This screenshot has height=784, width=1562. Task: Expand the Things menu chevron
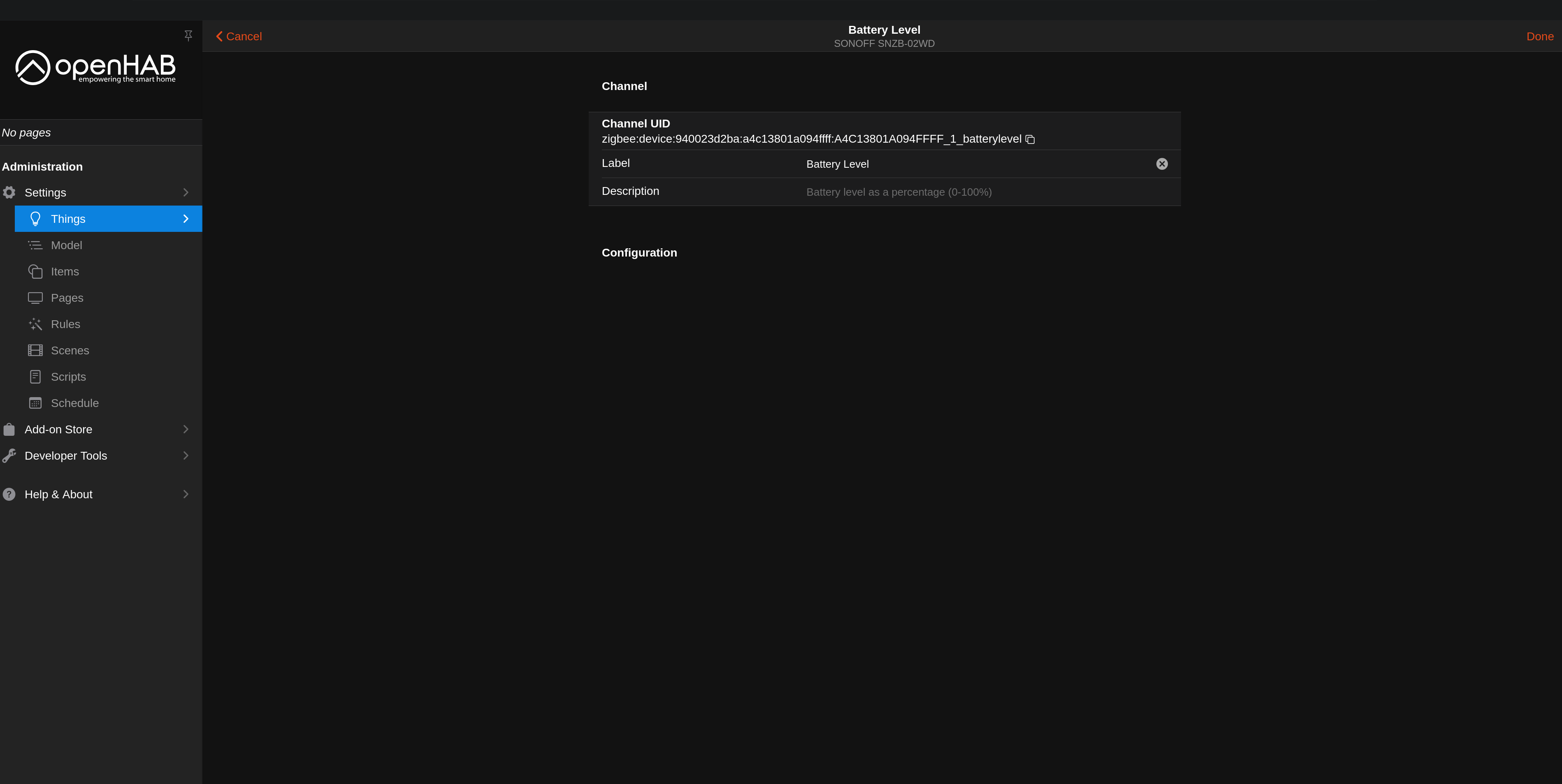click(x=186, y=219)
